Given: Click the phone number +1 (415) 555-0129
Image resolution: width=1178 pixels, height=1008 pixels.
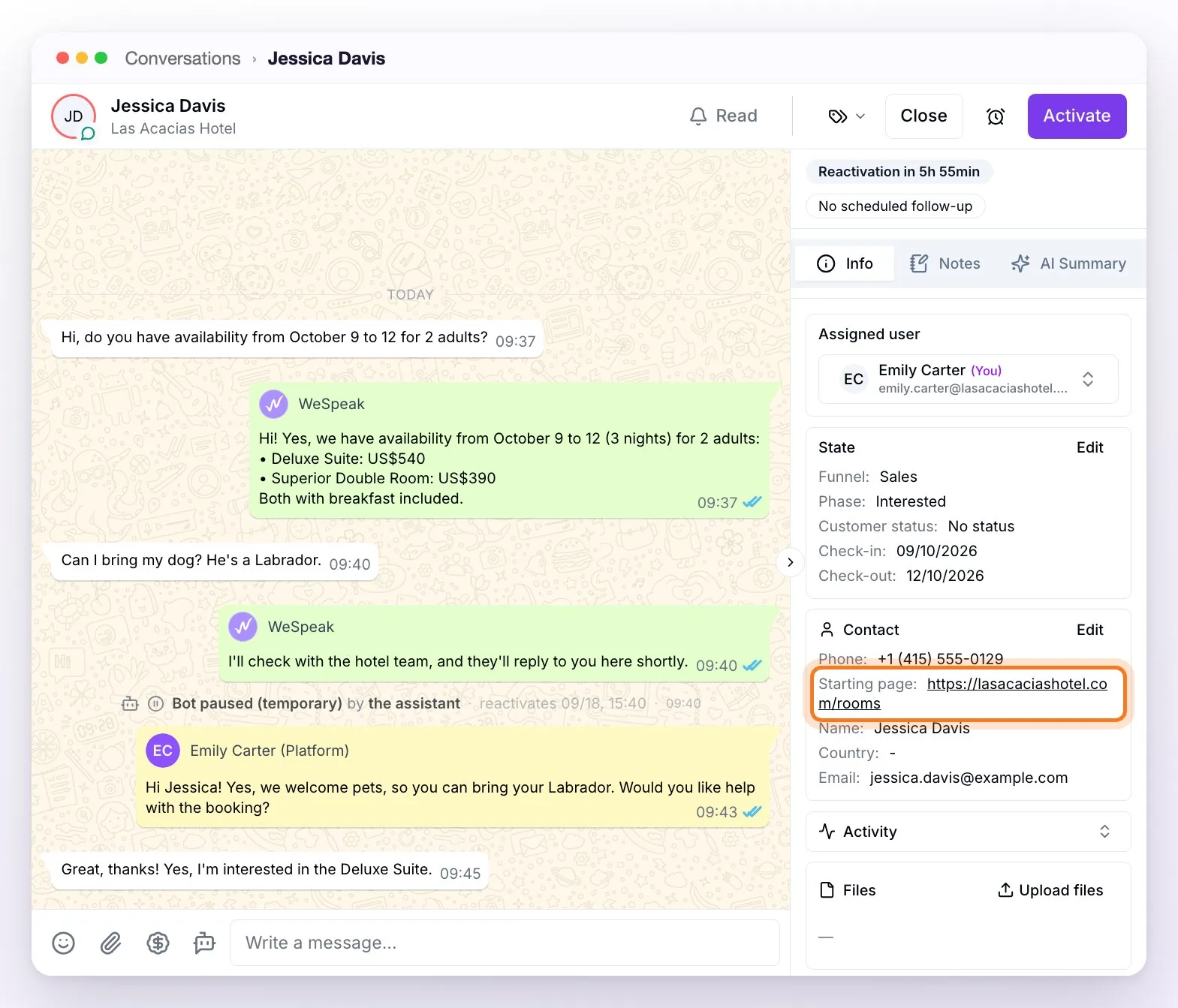Looking at the screenshot, I should pyautogui.click(x=940, y=659).
